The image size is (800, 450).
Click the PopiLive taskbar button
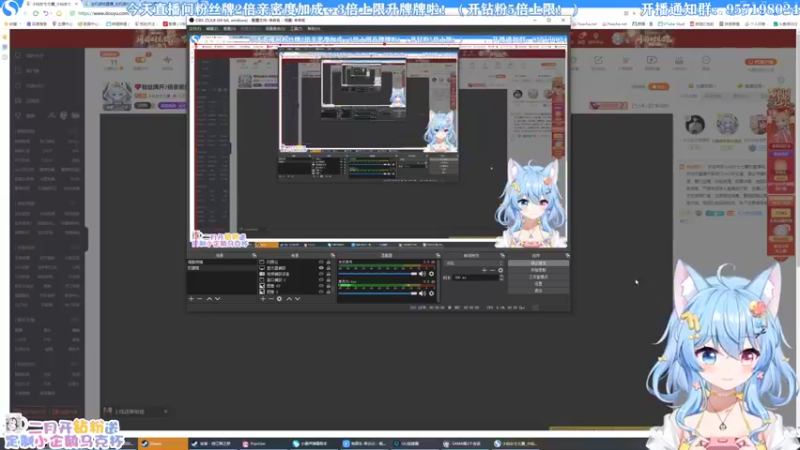(264, 444)
